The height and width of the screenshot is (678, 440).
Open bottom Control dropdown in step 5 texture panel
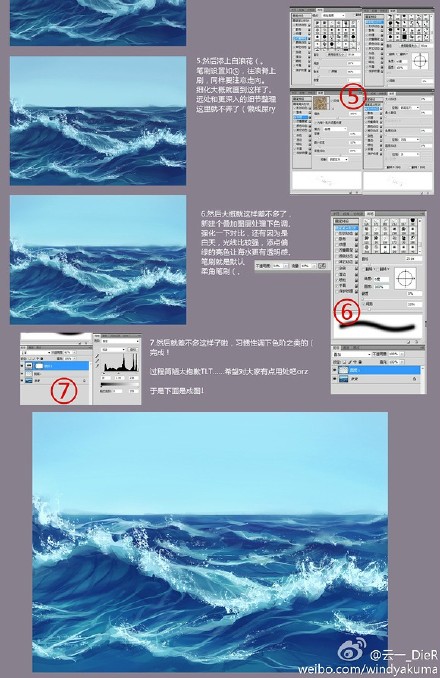click(x=338, y=160)
